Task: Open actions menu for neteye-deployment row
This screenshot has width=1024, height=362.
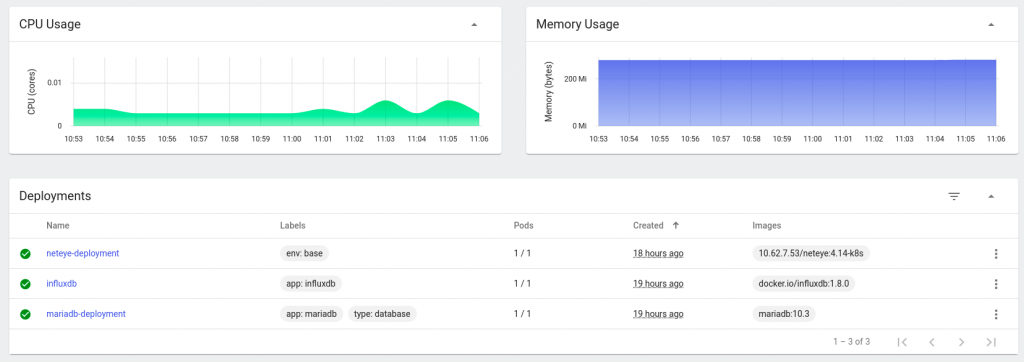Action: [996, 254]
